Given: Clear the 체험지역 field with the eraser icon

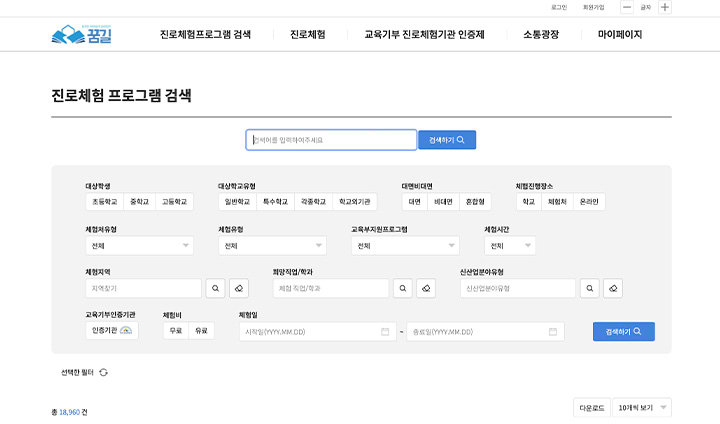Looking at the screenshot, I should tap(238, 288).
